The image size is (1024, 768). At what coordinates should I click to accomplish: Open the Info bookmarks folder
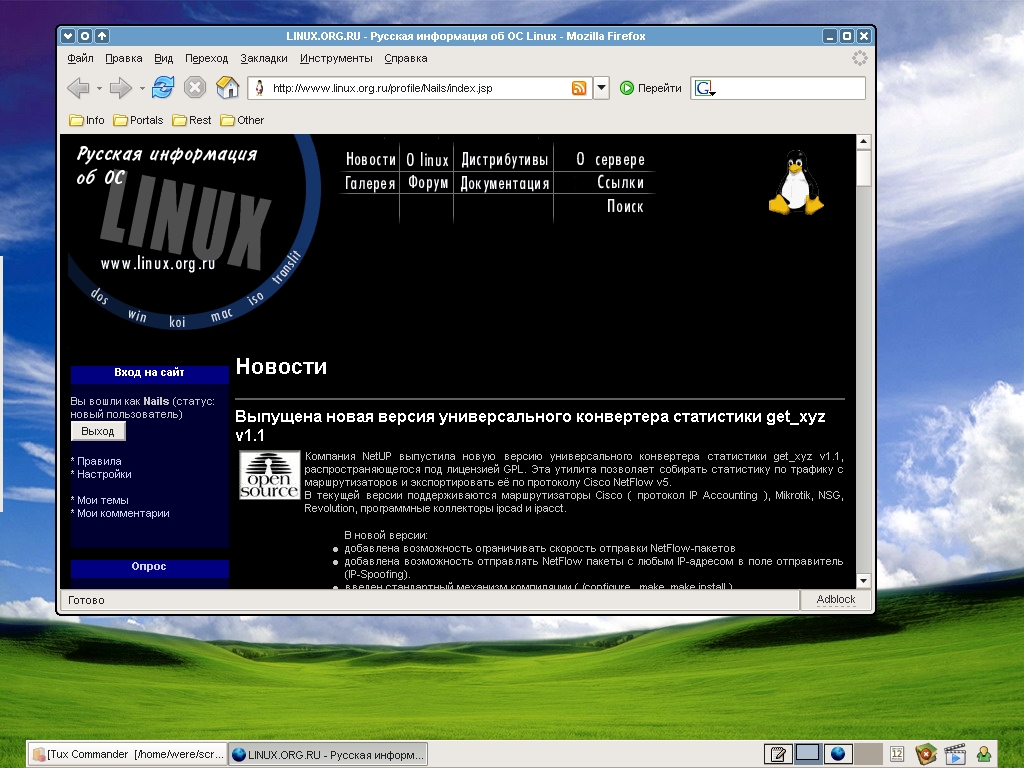(87, 120)
